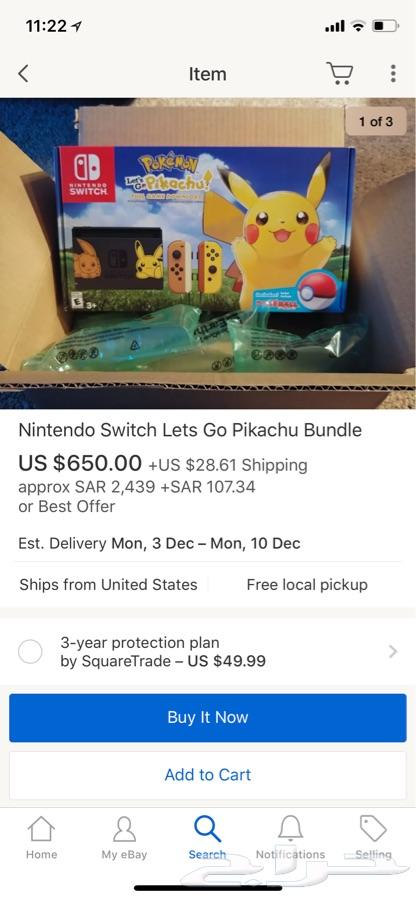Tap the Selling tag icon
The height and width of the screenshot is (900, 416).
(x=373, y=829)
